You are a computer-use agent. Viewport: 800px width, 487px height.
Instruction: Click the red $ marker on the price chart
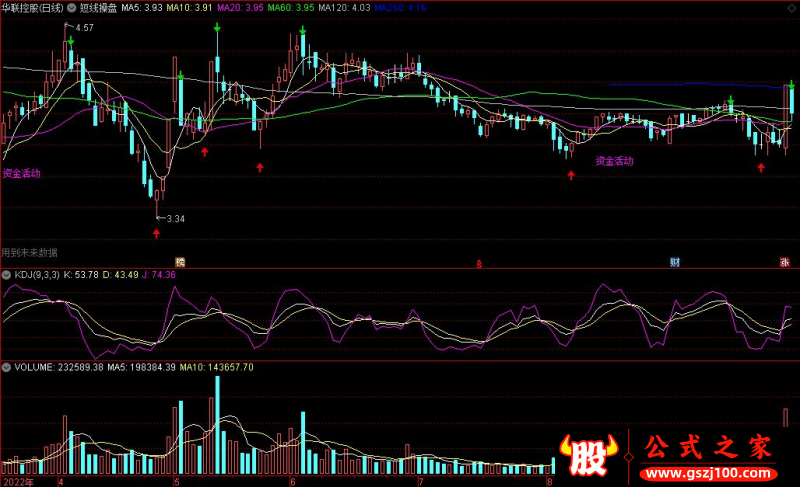point(479,264)
